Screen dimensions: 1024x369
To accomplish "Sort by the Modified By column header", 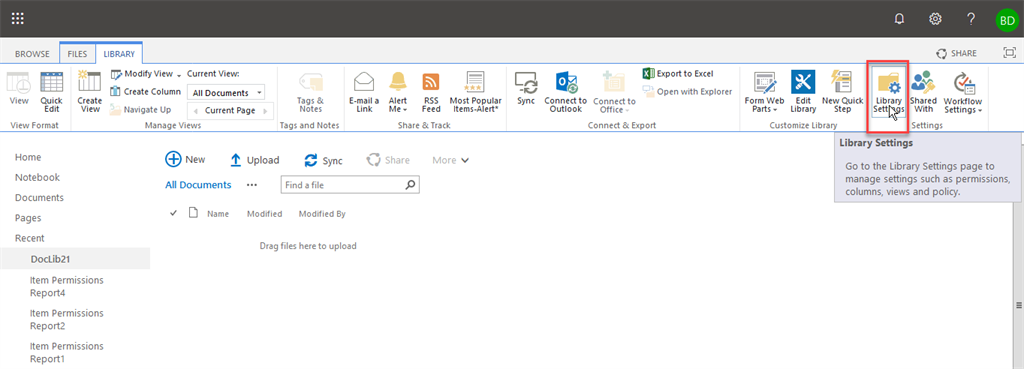I will [x=322, y=214].
